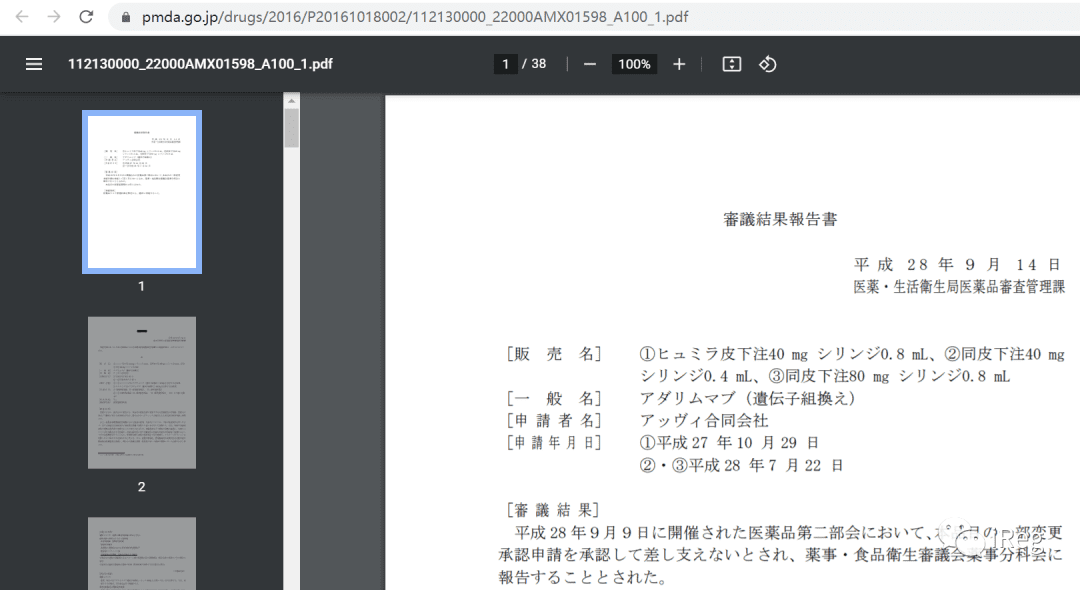Edit the current page number field
The image size is (1080, 590).
click(505, 64)
